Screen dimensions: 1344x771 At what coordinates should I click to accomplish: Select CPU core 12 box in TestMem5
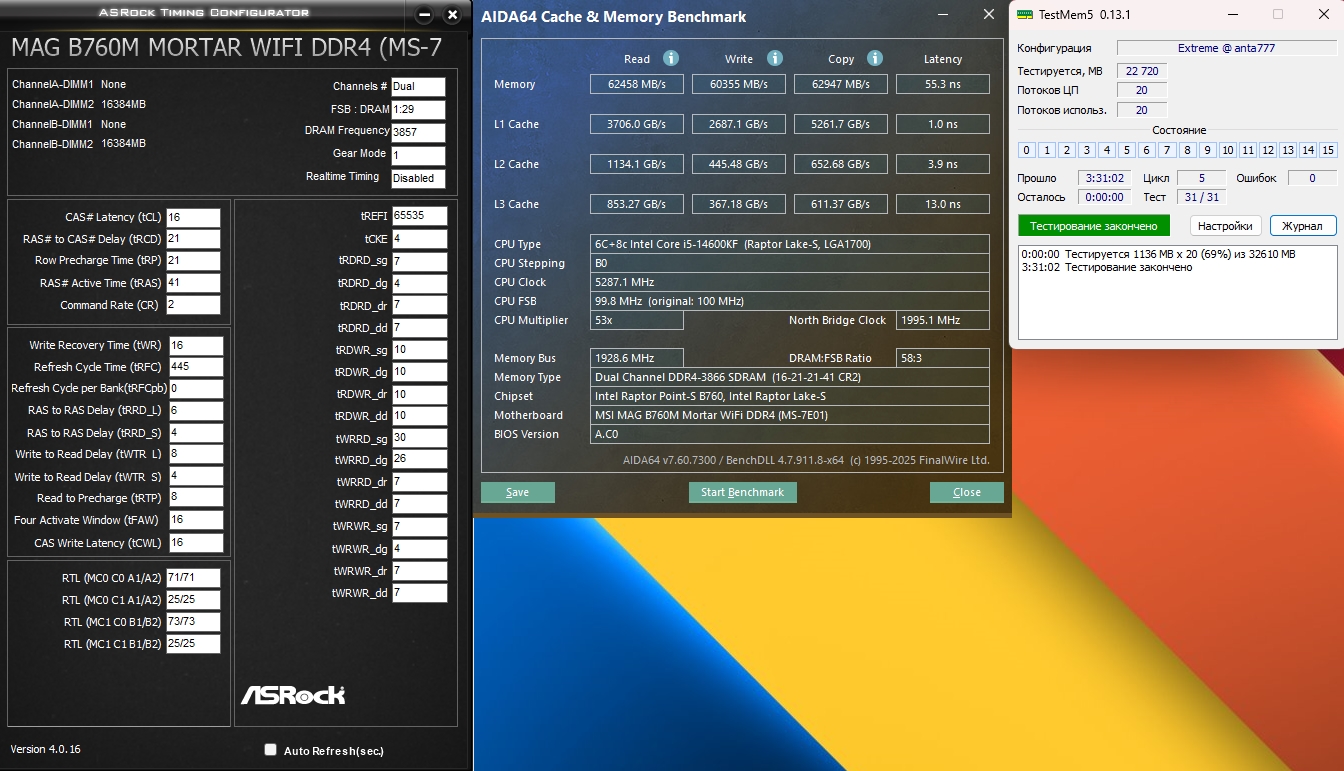click(x=1268, y=150)
